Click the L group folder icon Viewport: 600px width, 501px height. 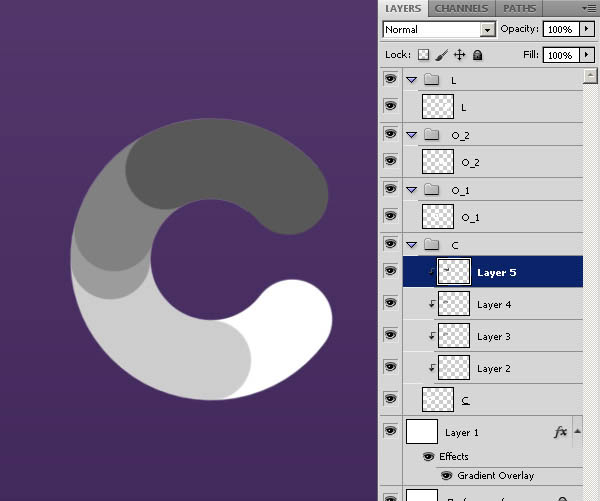pyautogui.click(x=432, y=79)
